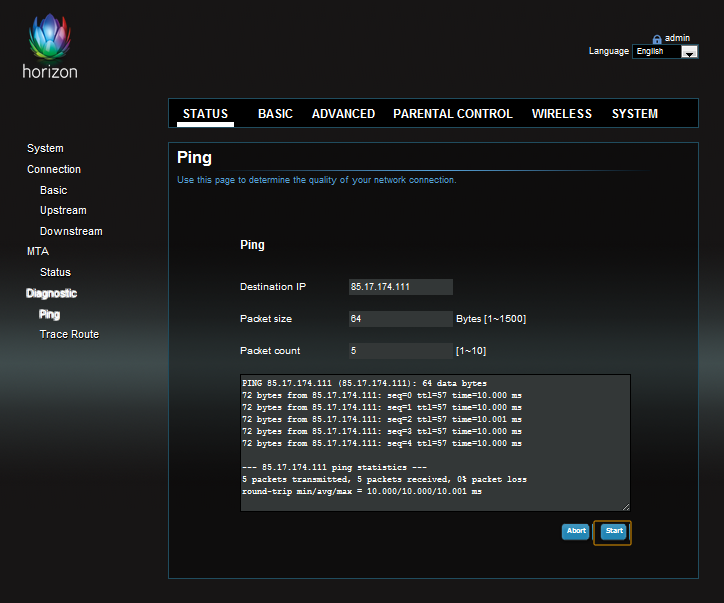Click the round-trip min/avg/max line
Screen dimensions: 724x603
362,491
